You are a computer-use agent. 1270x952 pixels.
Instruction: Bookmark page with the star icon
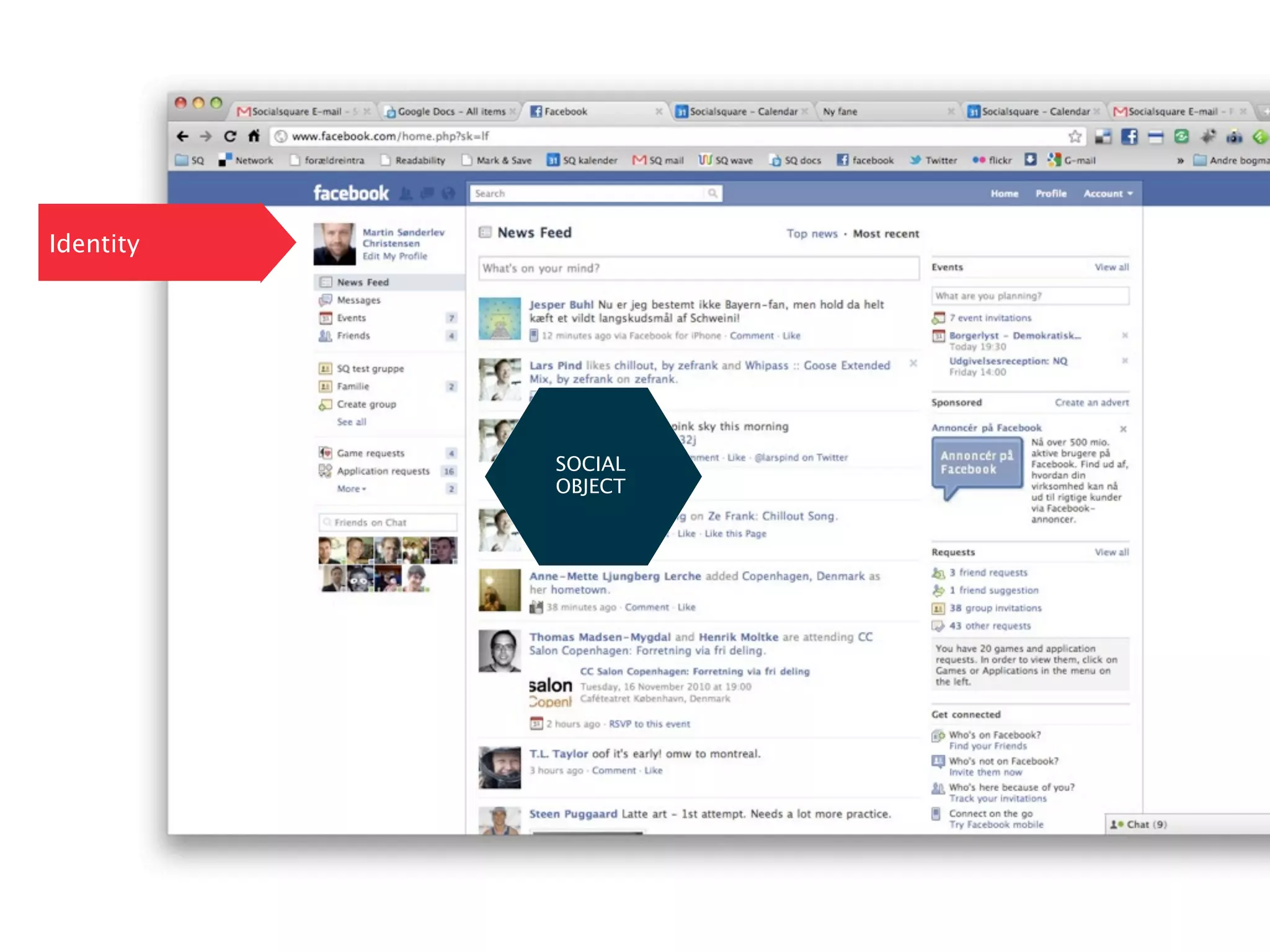point(1075,136)
